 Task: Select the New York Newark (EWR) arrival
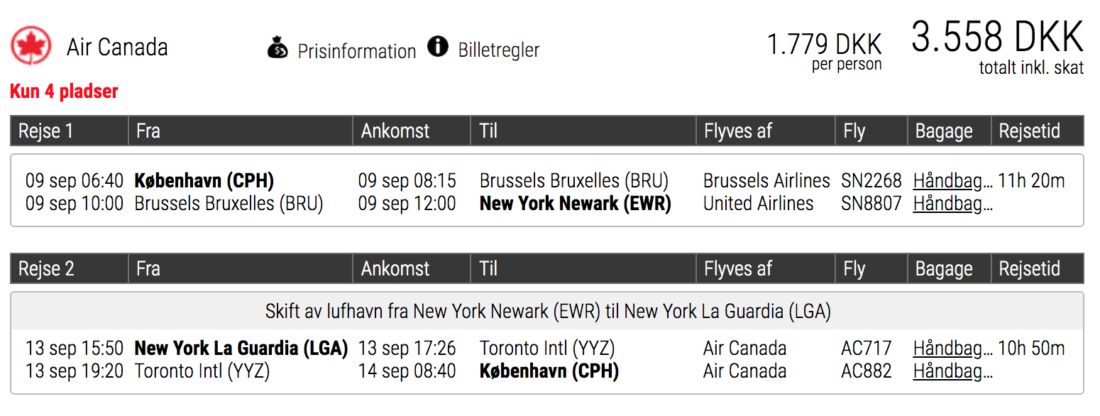click(575, 204)
